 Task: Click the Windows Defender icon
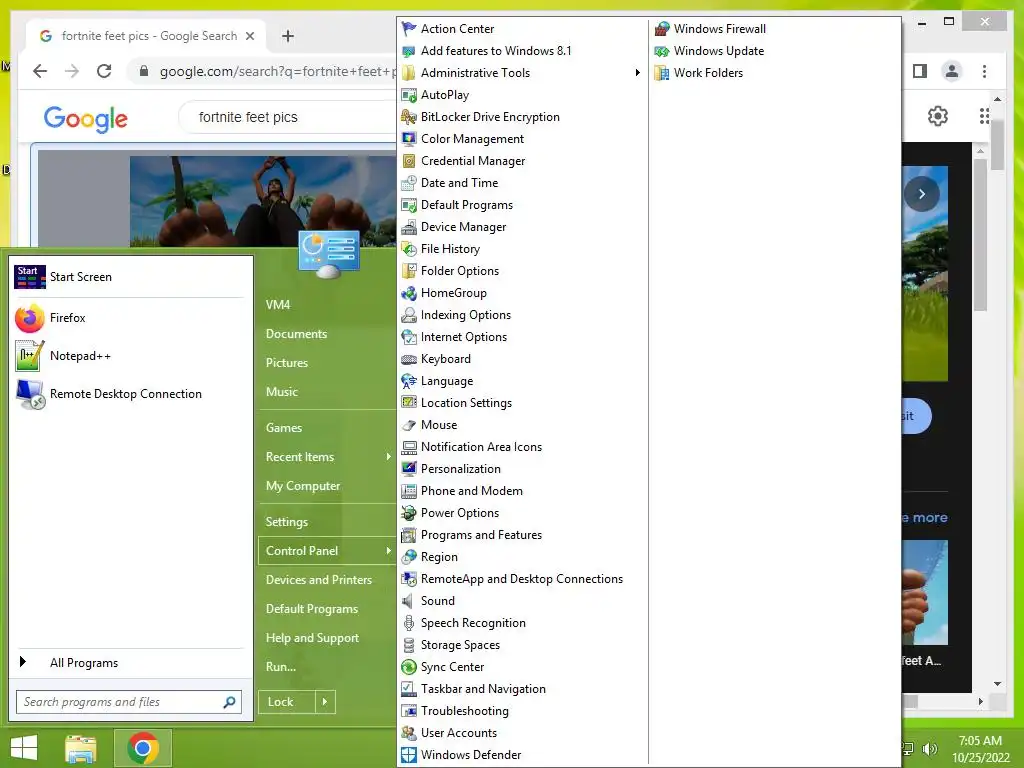[x=409, y=755]
